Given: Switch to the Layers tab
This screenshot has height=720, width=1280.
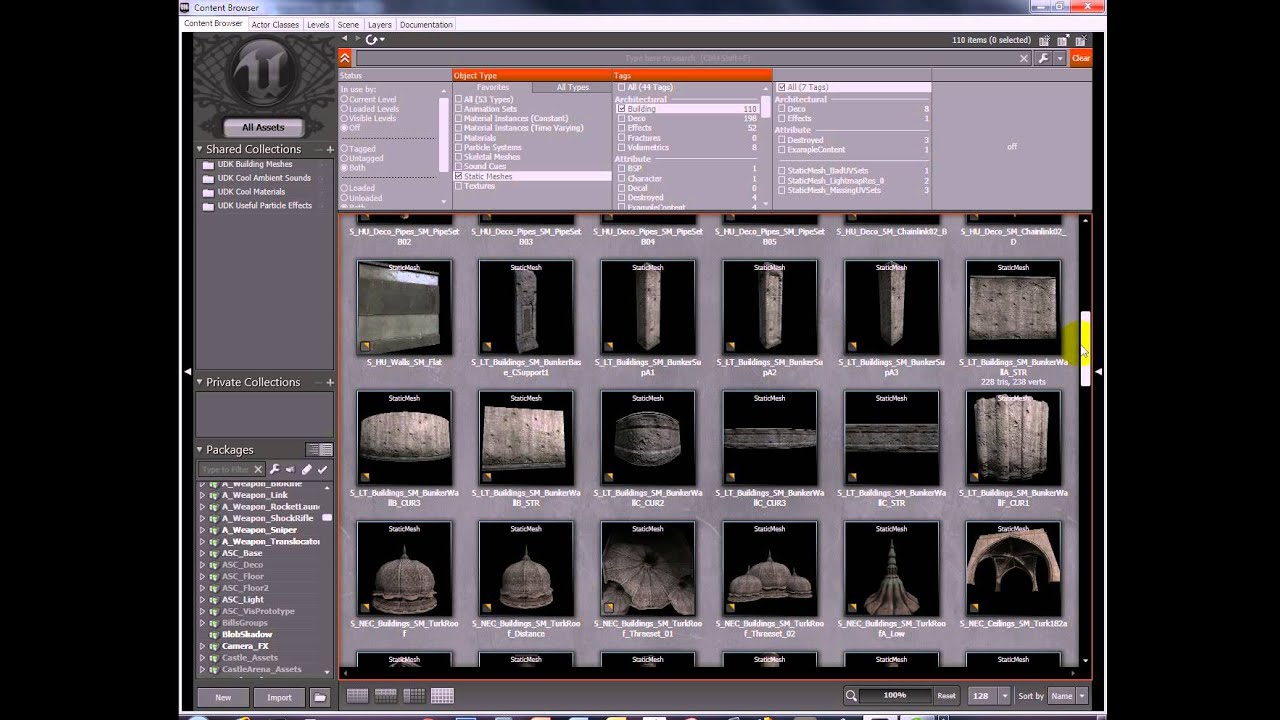Looking at the screenshot, I should 379,24.
